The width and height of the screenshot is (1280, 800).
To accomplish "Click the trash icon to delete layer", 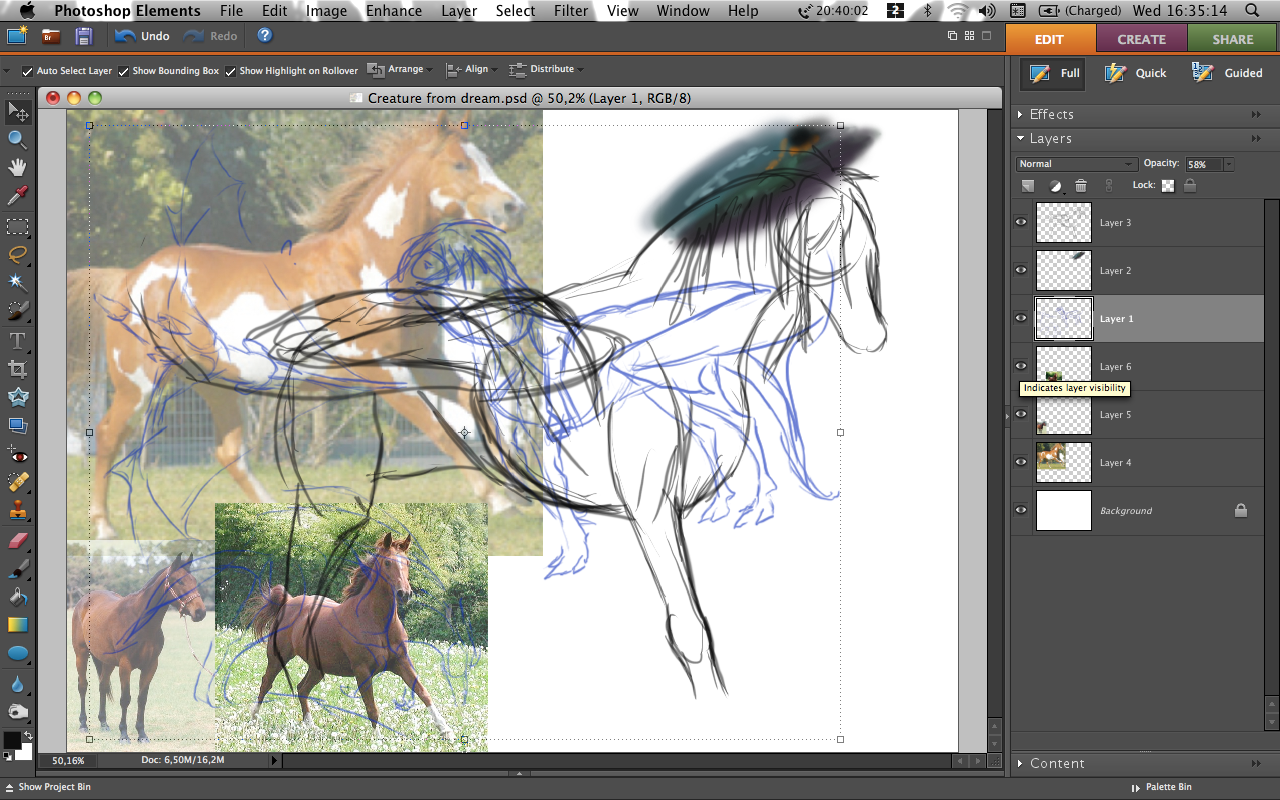I will point(1081,185).
